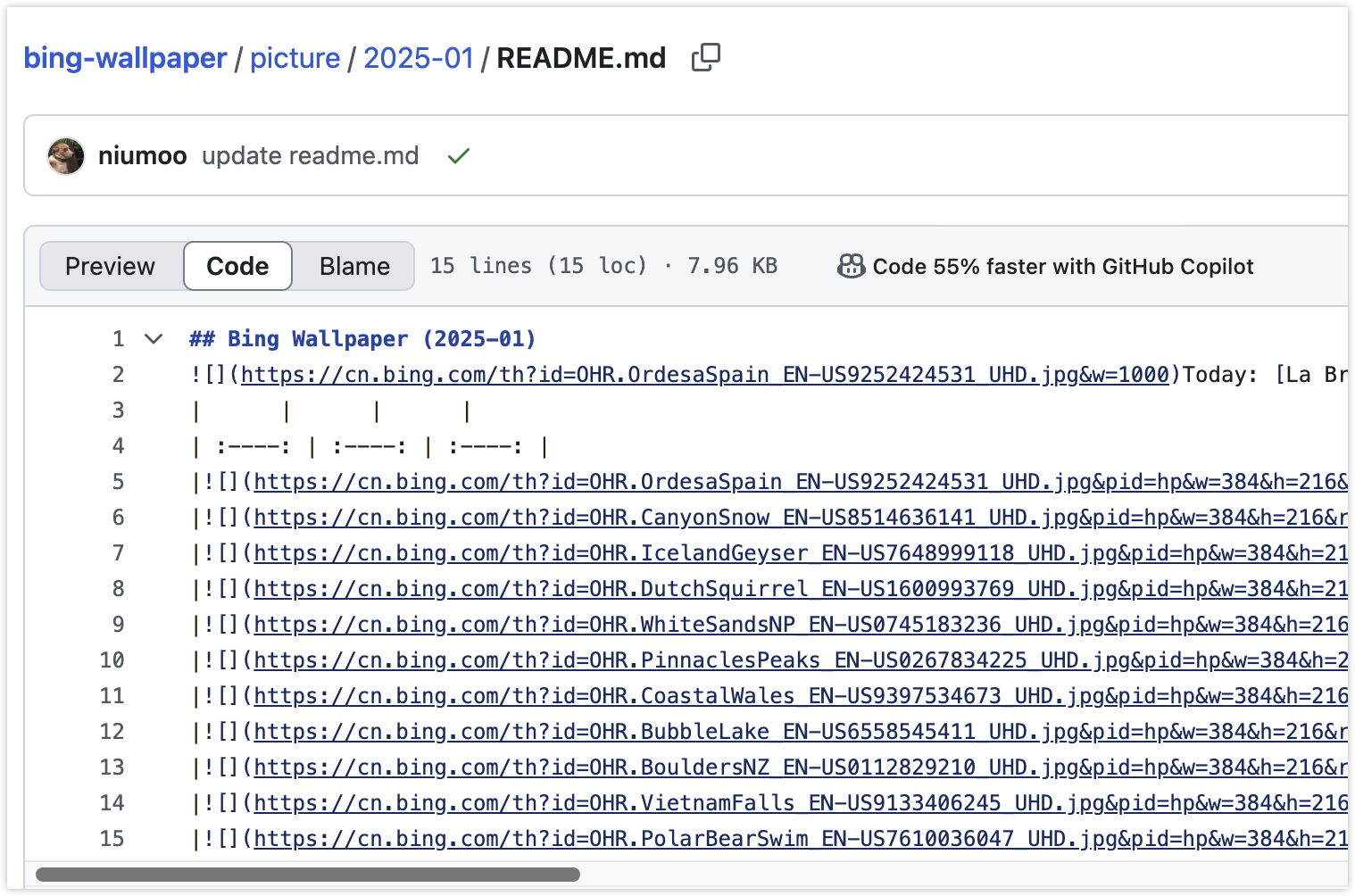Select line number 10
The height and width of the screenshot is (896, 1355).
tap(112, 660)
